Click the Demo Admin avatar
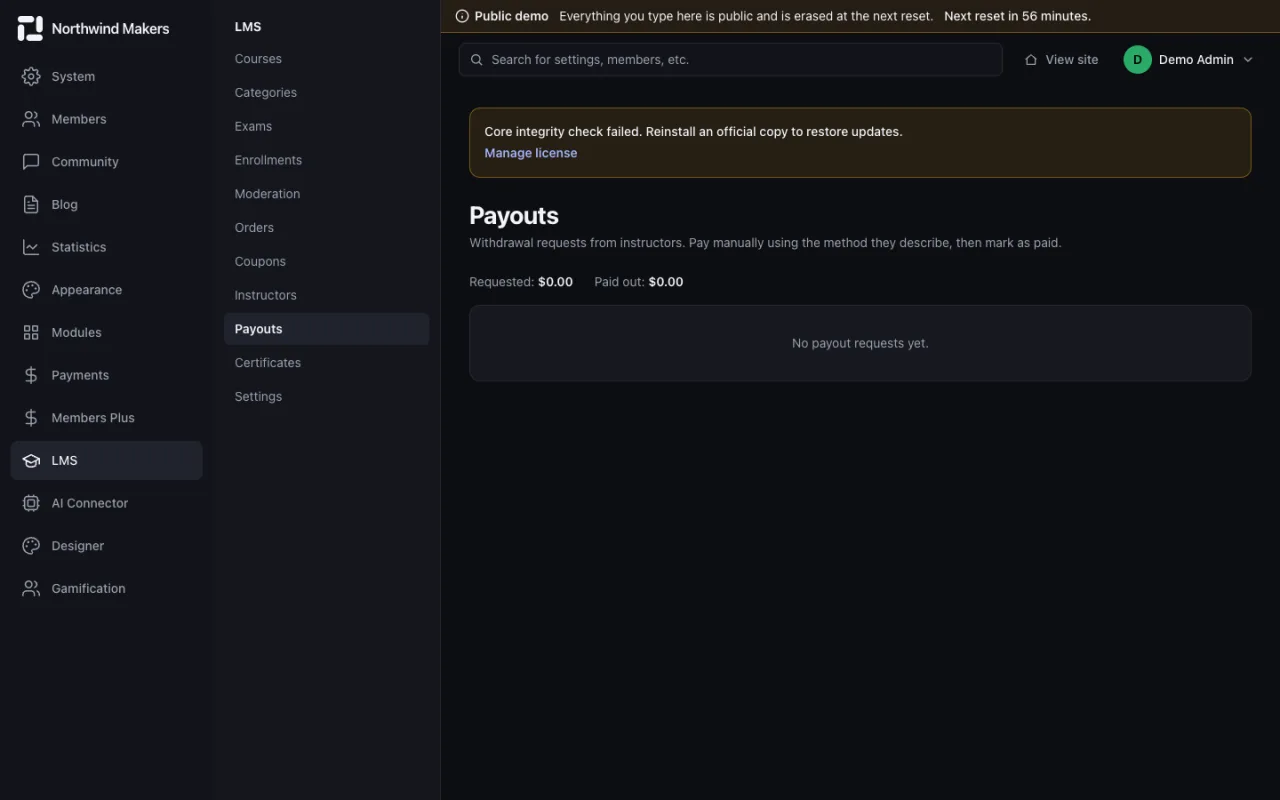Image resolution: width=1280 pixels, height=800 pixels. coord(1137,60)
